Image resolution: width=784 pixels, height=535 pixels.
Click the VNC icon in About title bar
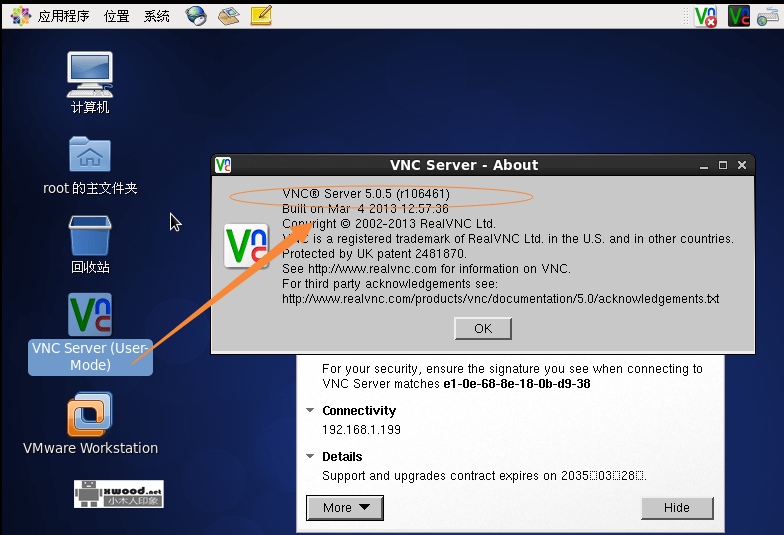223,165
